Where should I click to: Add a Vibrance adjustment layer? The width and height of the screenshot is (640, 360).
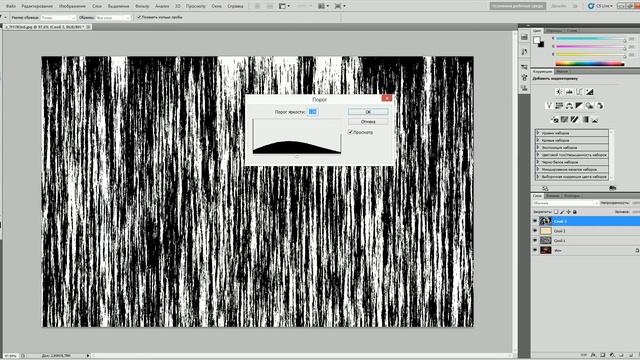point(549,106)
